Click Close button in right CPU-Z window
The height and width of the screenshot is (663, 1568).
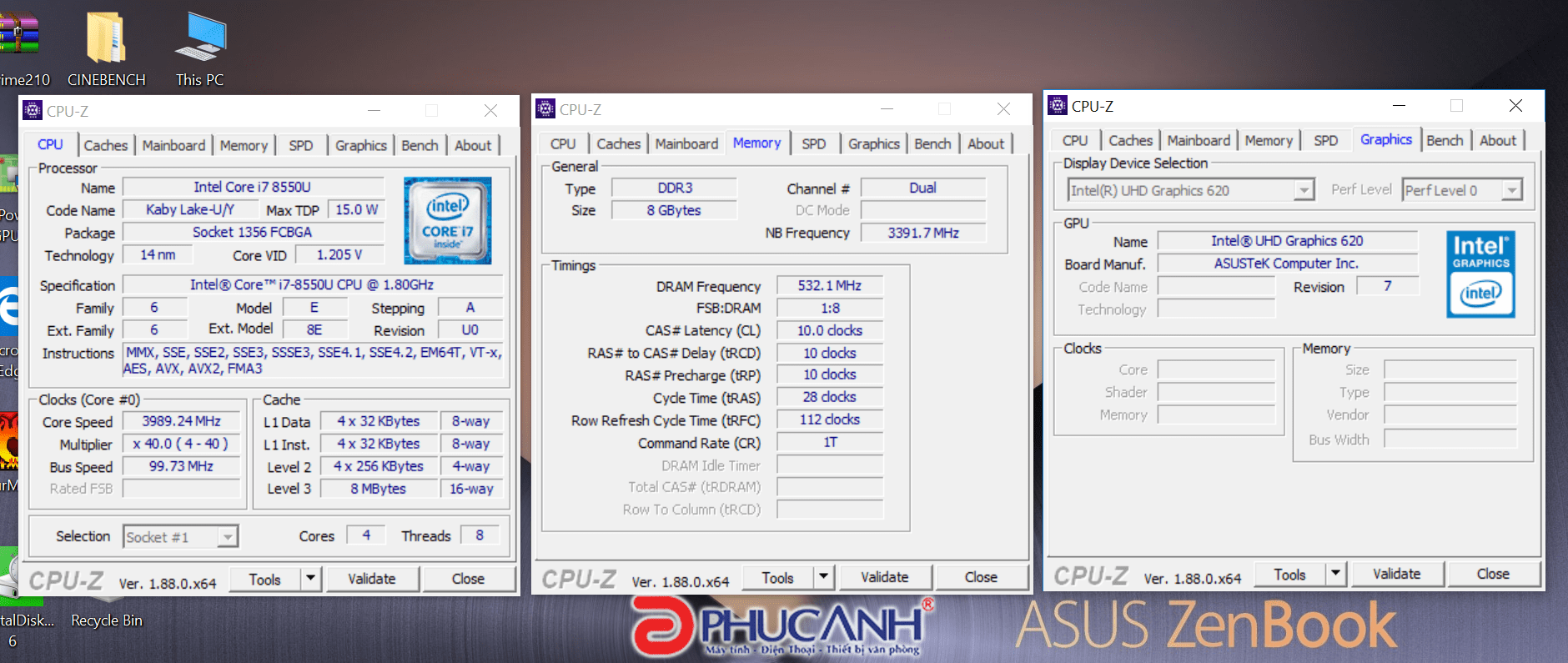point(1493,574)
